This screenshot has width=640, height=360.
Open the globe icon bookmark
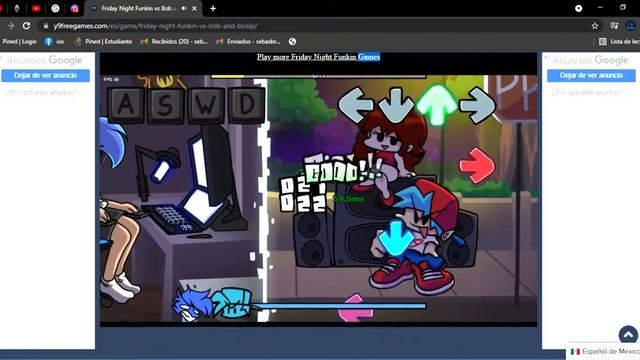click(x=292, y=42)
